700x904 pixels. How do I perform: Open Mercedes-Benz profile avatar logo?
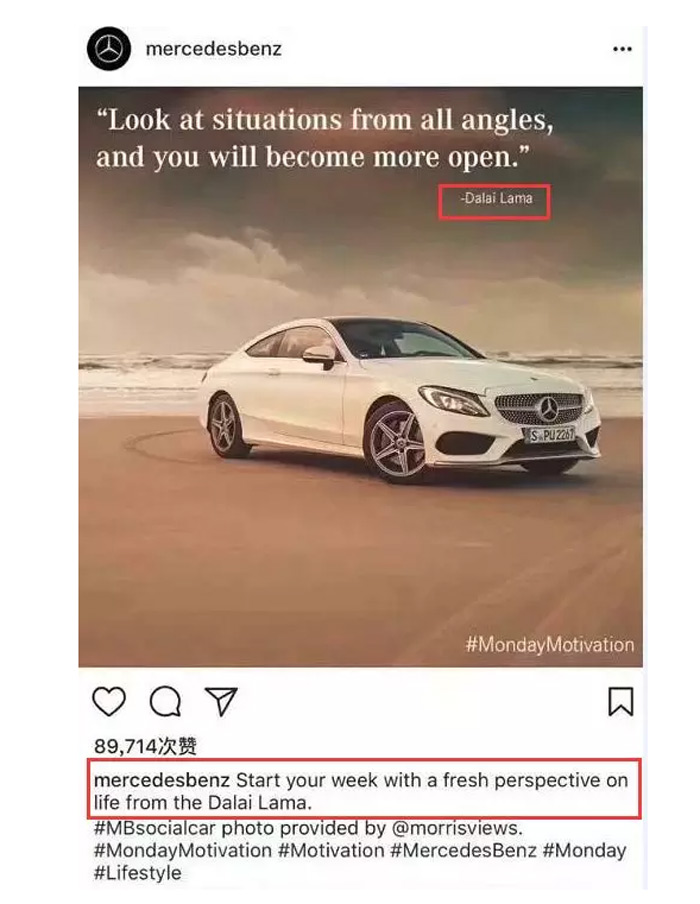pos(109,48)
